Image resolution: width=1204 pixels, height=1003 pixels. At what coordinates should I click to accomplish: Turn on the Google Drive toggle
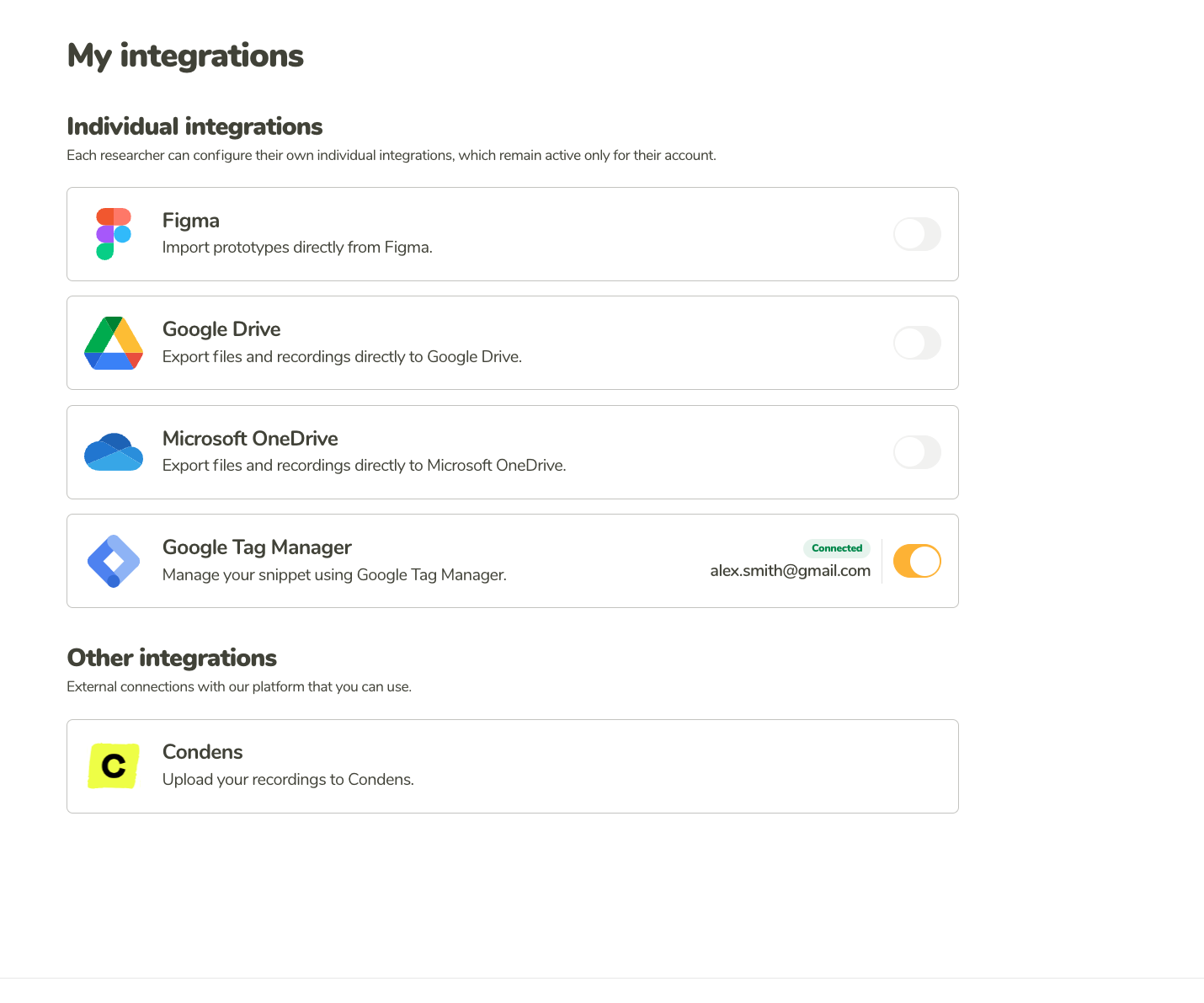coord(917,343)
